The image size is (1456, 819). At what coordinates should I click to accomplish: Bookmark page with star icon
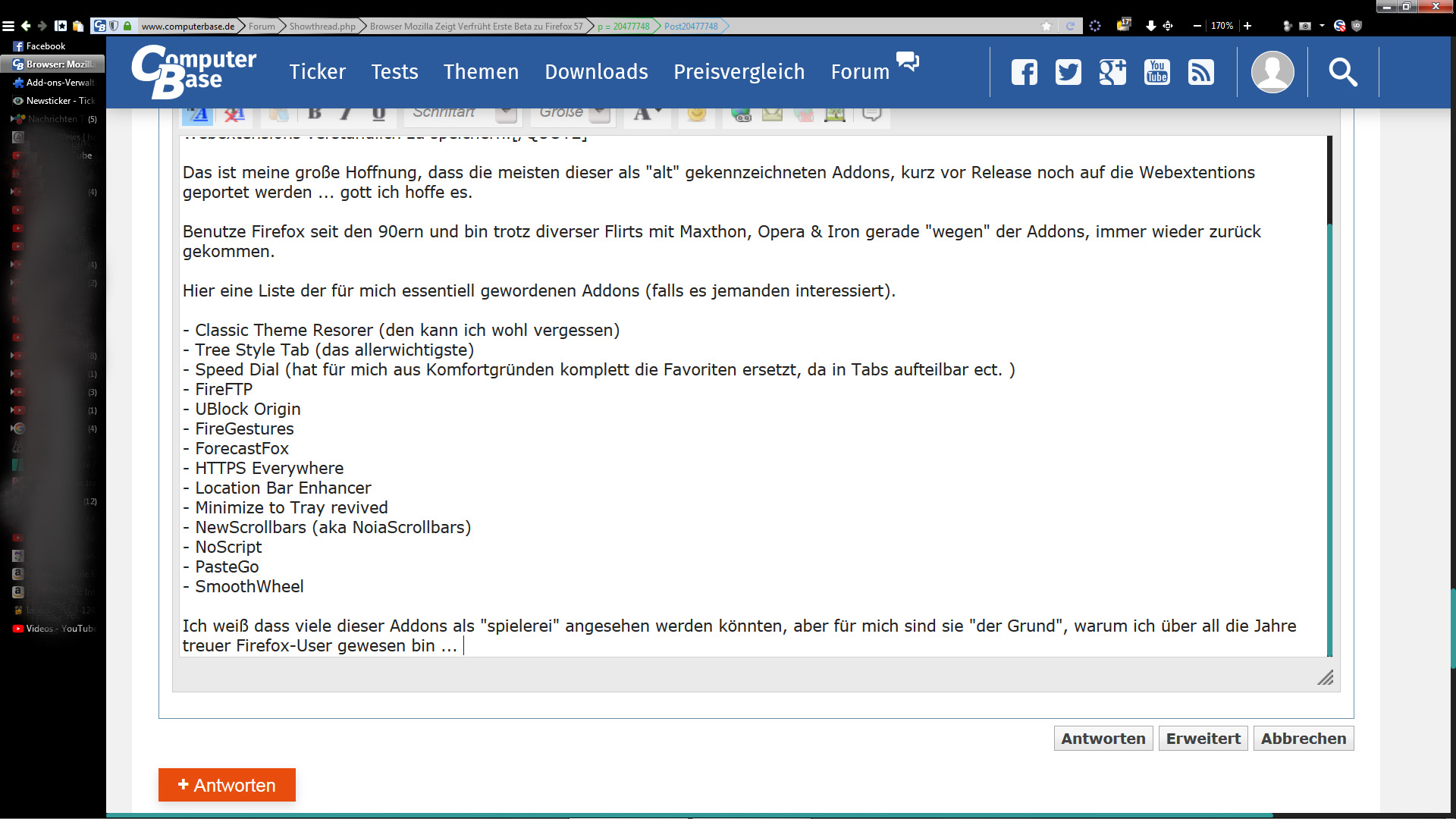tap(1046, 26)
